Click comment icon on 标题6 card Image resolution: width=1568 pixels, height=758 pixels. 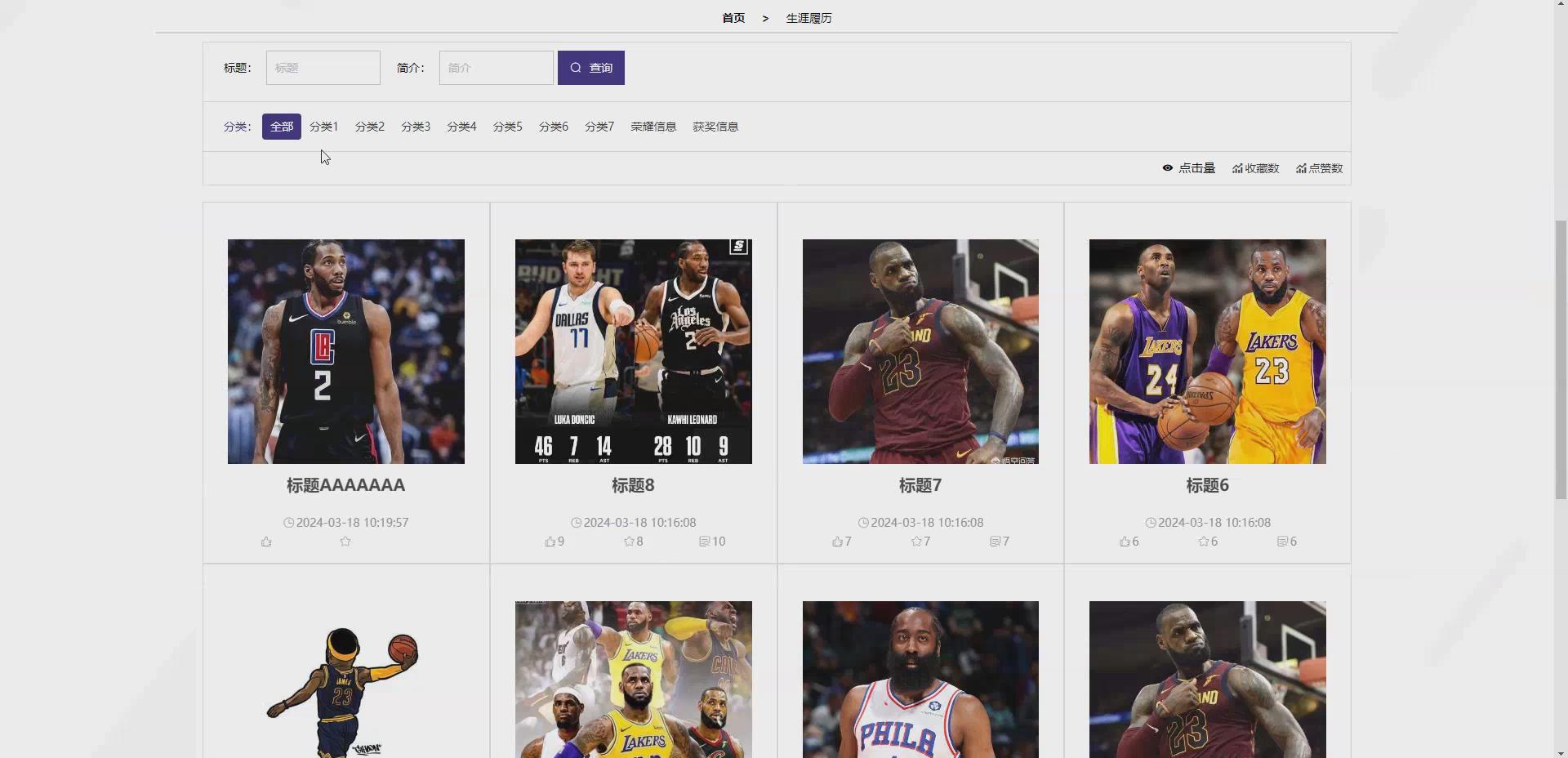pos(1282,542)
